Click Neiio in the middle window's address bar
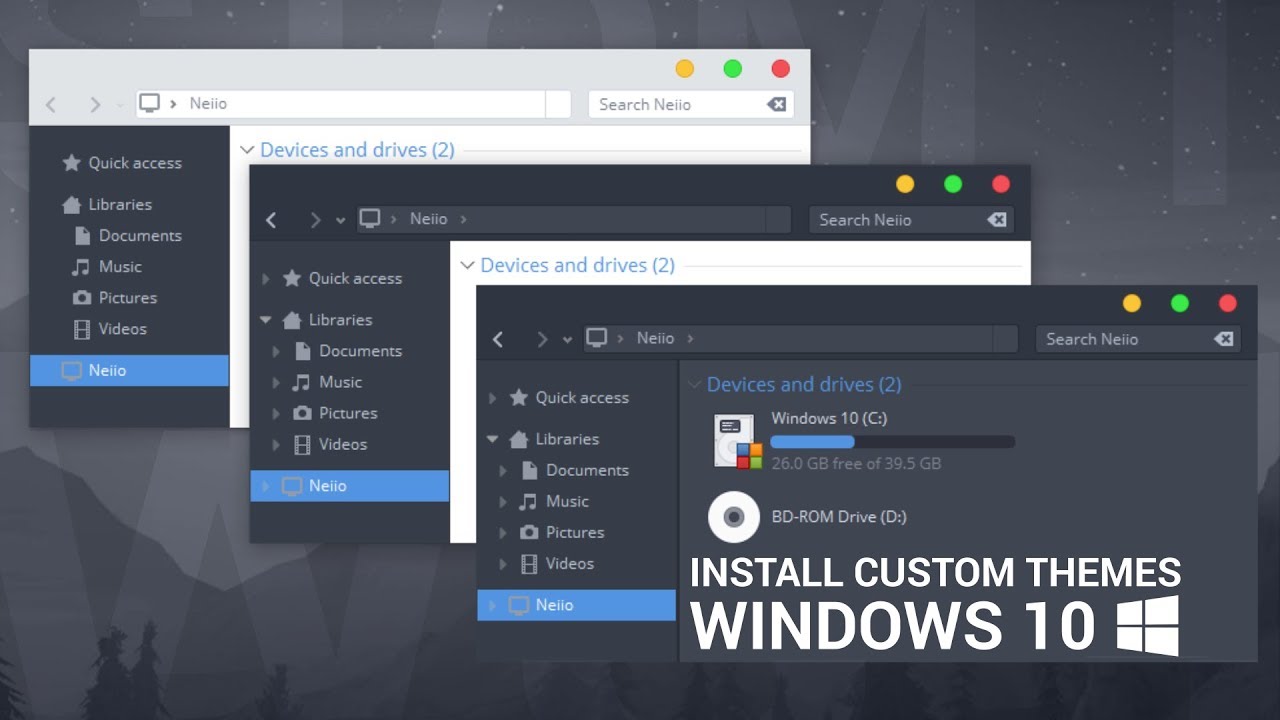The image size is (1280, 720). point(428,219)
